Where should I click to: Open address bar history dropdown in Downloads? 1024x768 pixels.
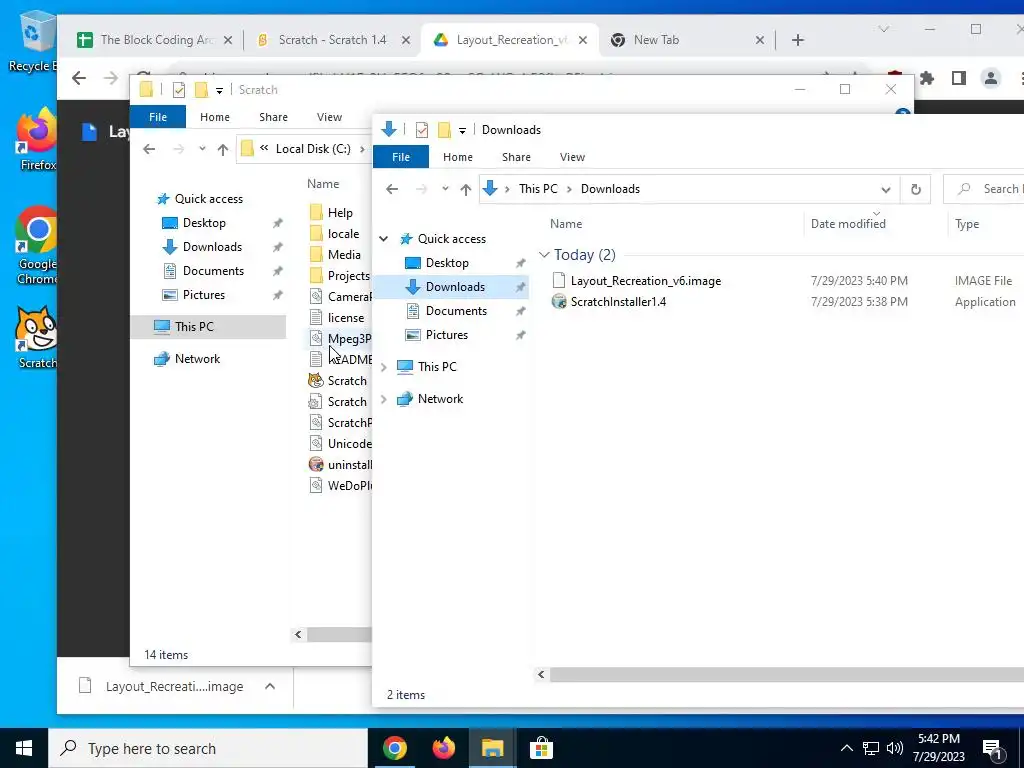(x=886, y=189)
